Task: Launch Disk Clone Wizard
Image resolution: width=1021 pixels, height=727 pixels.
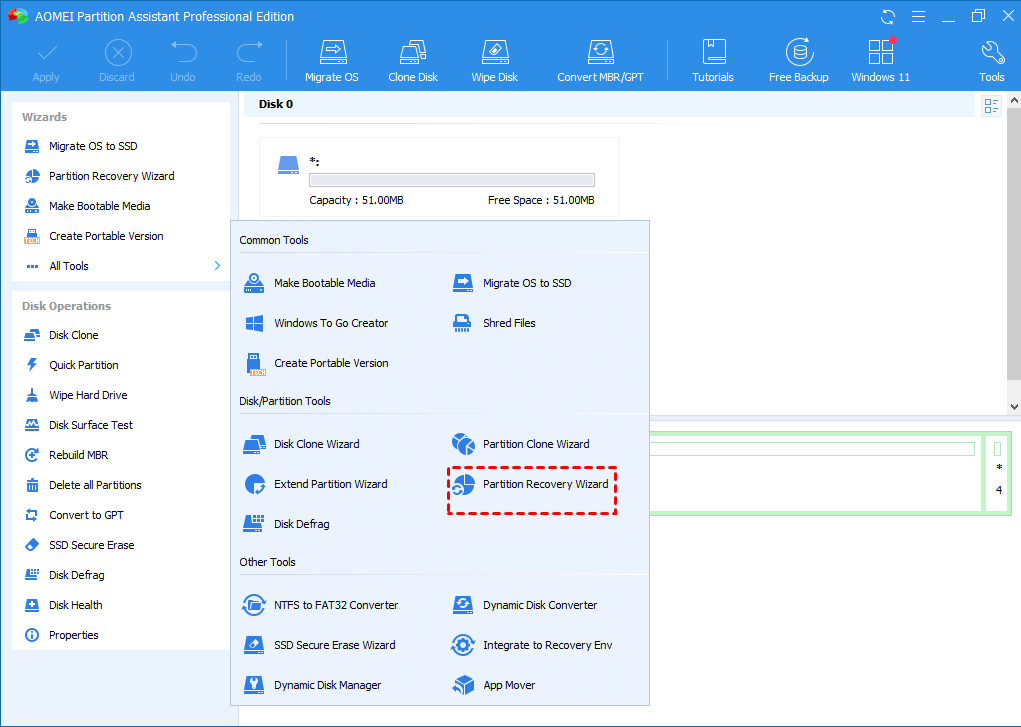Action: (301, 444)
